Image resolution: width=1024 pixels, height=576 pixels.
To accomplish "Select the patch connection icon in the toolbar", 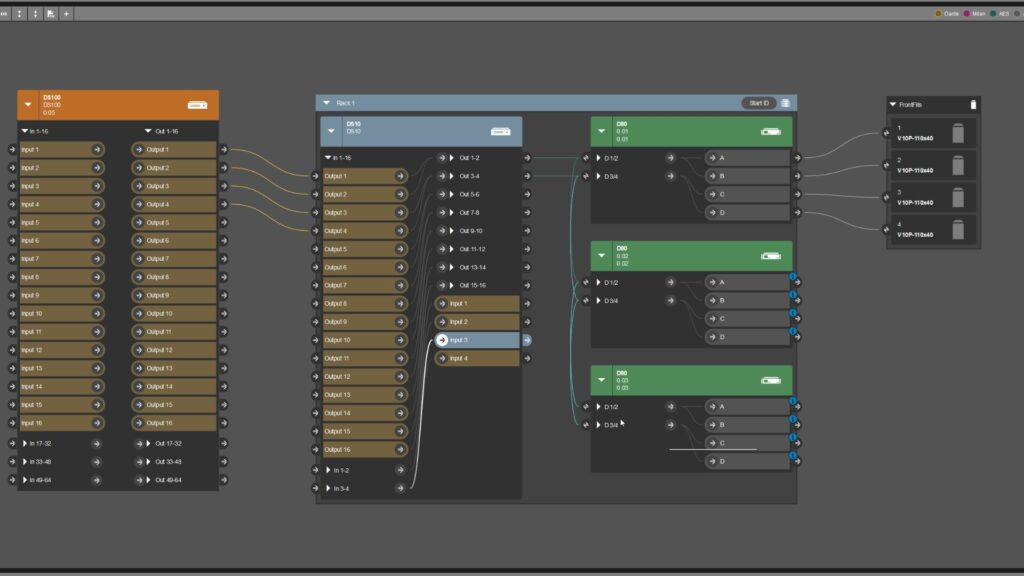I will [x=5, y=13].
